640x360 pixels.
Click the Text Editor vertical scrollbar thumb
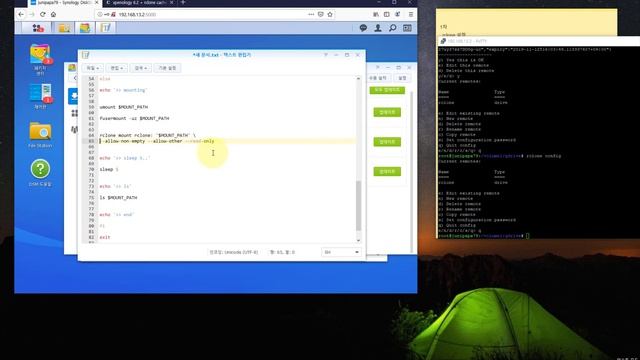[358, 206]
